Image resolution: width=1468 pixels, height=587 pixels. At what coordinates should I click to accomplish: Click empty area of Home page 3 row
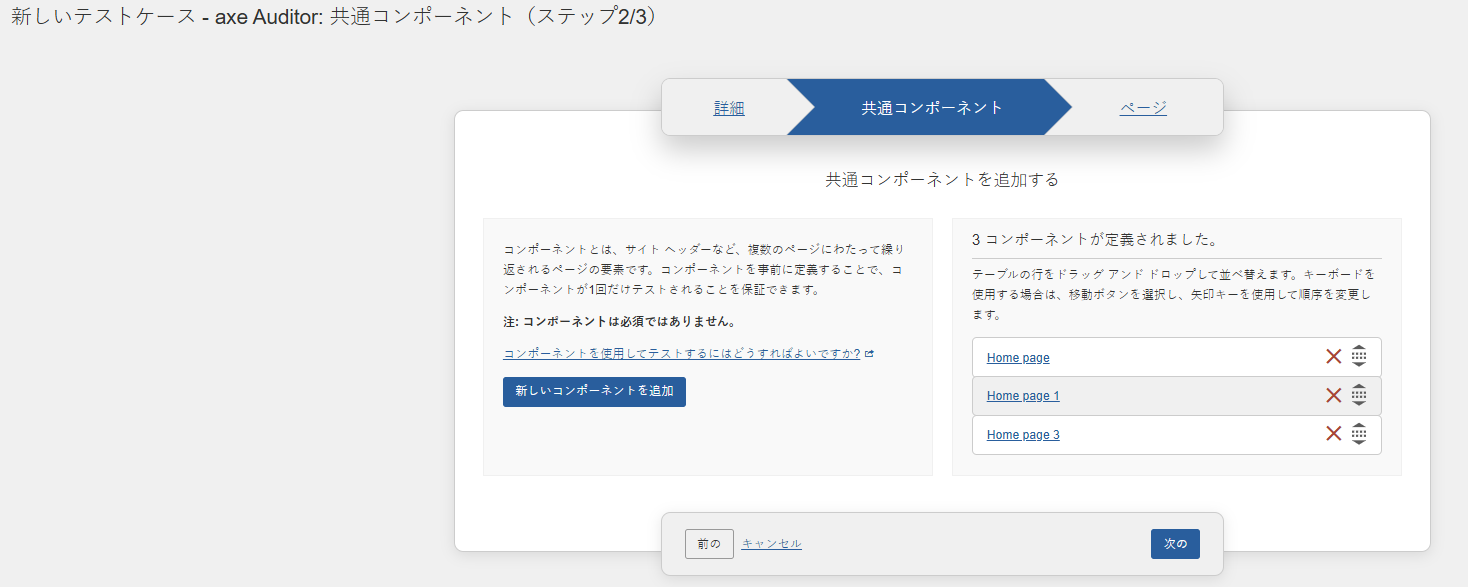pos(1190,435)
